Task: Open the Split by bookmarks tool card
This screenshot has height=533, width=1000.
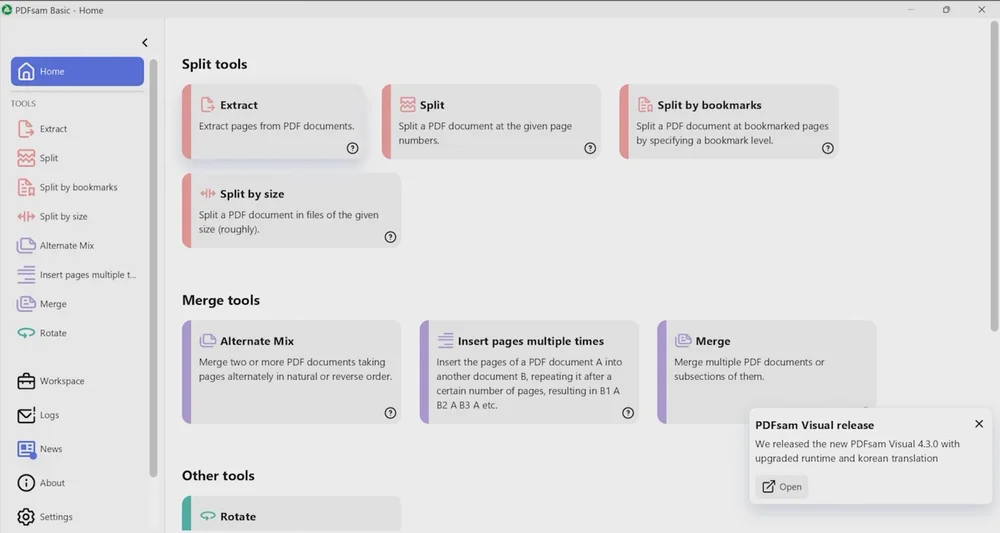Action: click(x=728, y=121)
